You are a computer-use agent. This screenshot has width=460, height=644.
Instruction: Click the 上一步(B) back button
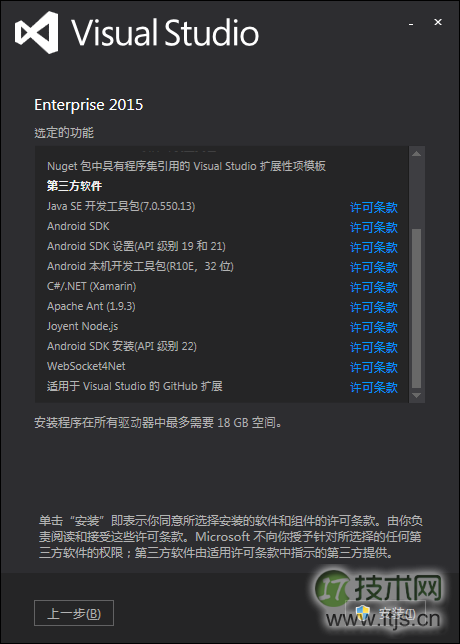[x=74, y=613]
